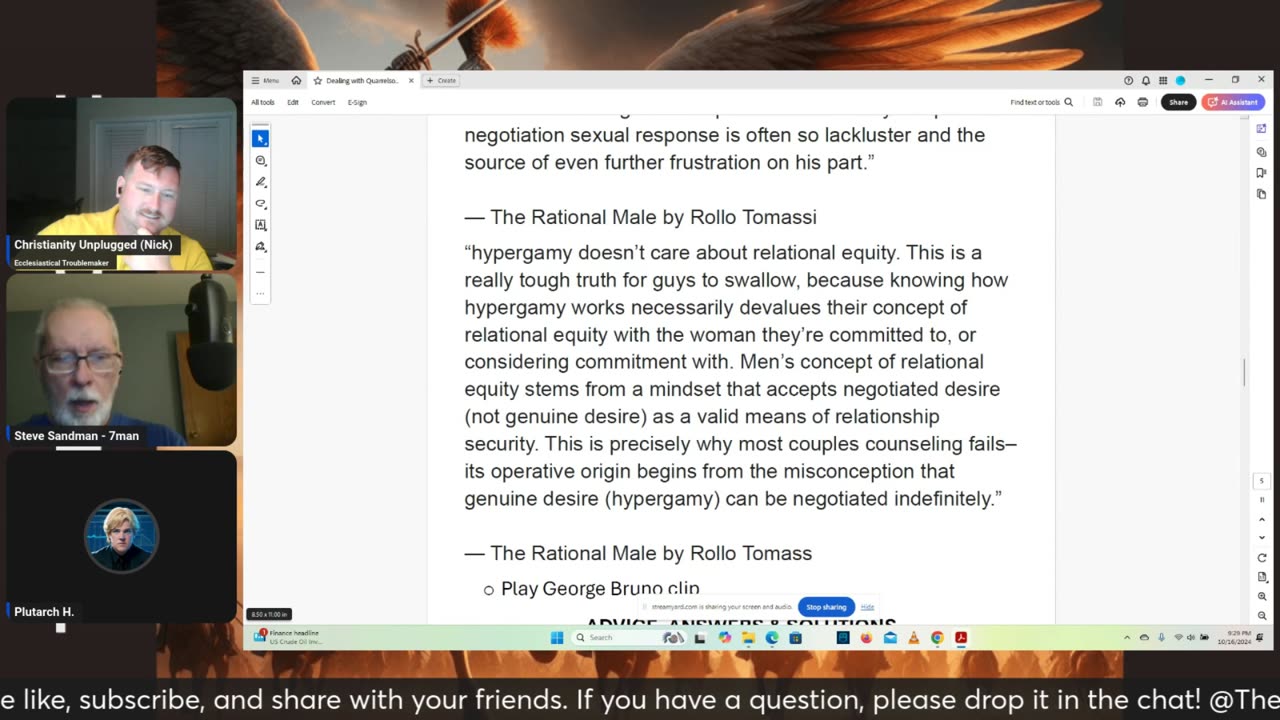Switch to the Dealing with Quarrelso tab

[362, 80]
